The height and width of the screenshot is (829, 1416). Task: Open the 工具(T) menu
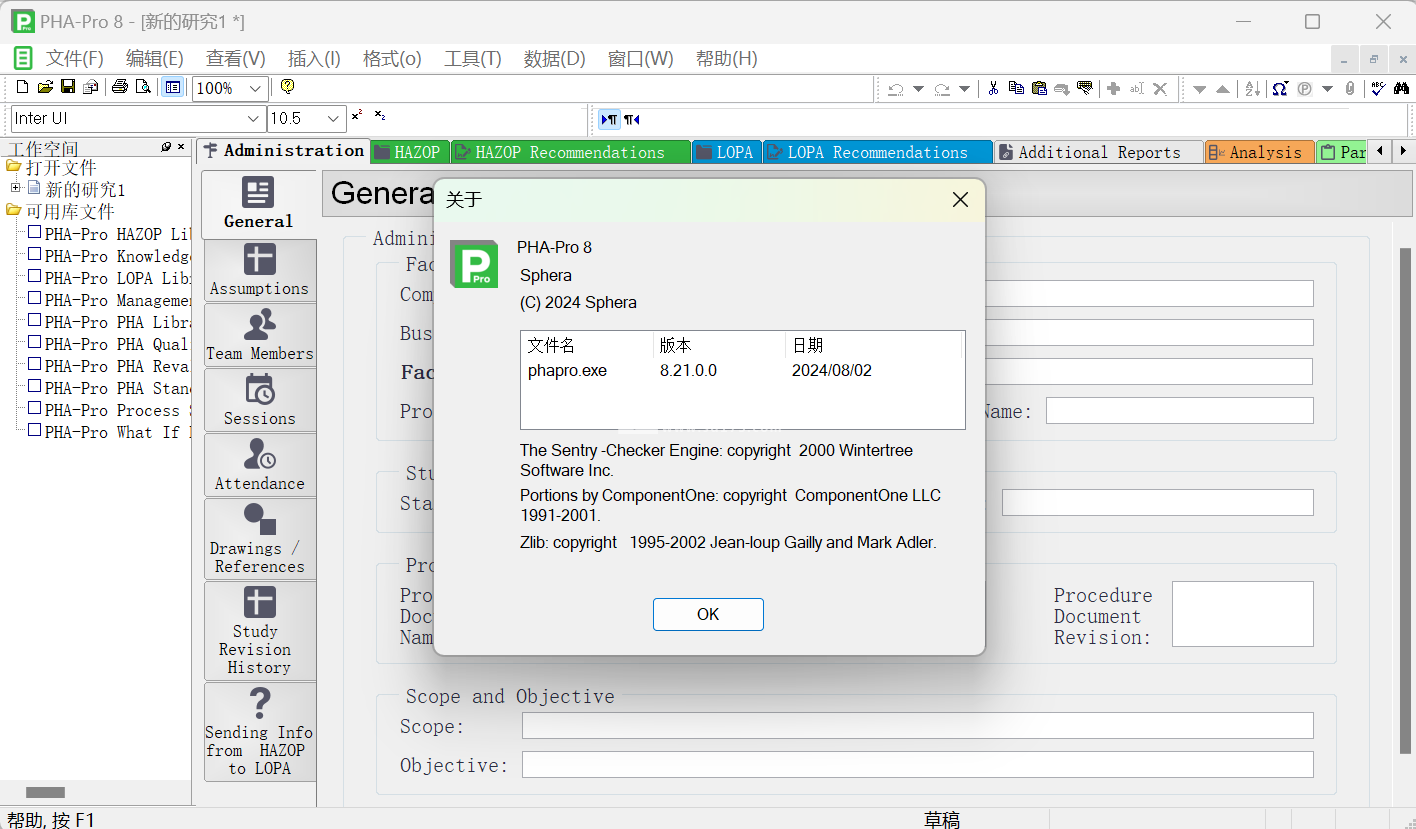(x=472, y=59)
